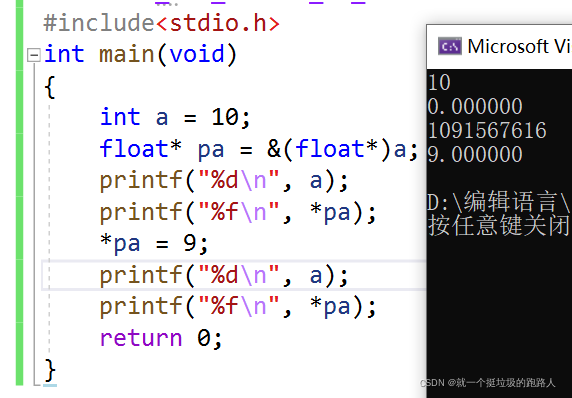This screenshot has height=398, width=572.
Task: Click the closing brace of main
Action: [50, 370]
